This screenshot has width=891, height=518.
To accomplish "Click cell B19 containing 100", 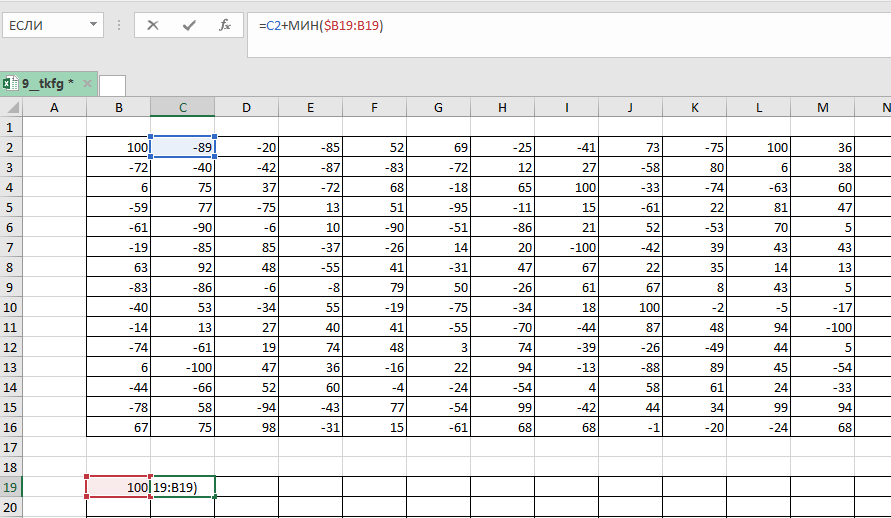I will 118,487.
